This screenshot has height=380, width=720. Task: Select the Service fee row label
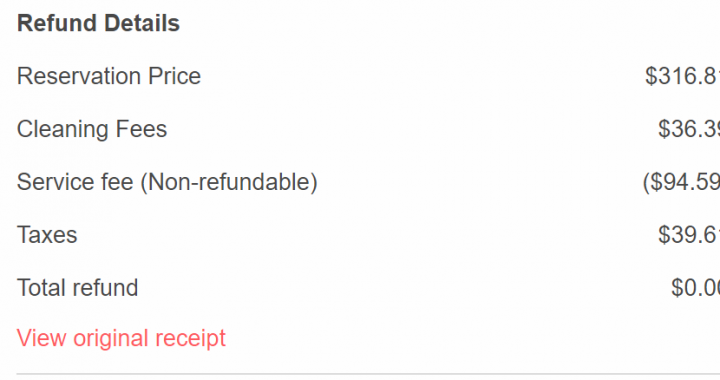(x=167, y=182)
